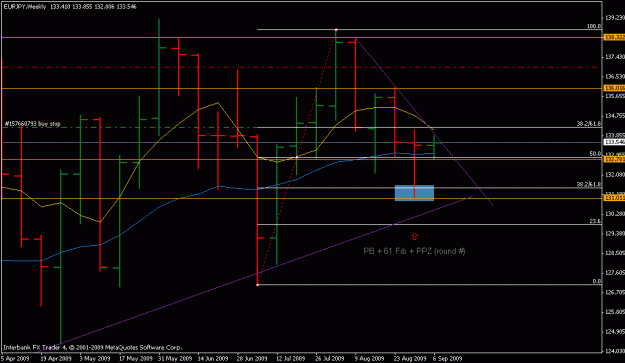Screen dimensions: 625x363
Task: Click the 0.0 Fibonacci level label
Action: click(x=597, y=281)
